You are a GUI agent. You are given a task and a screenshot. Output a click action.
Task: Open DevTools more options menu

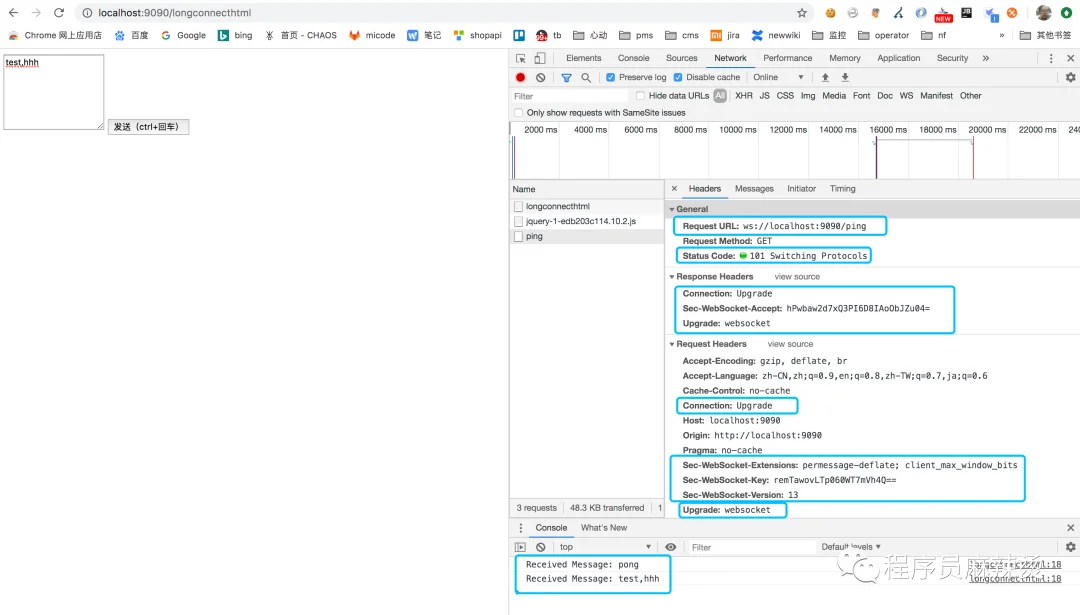[x=1051, y=59]
